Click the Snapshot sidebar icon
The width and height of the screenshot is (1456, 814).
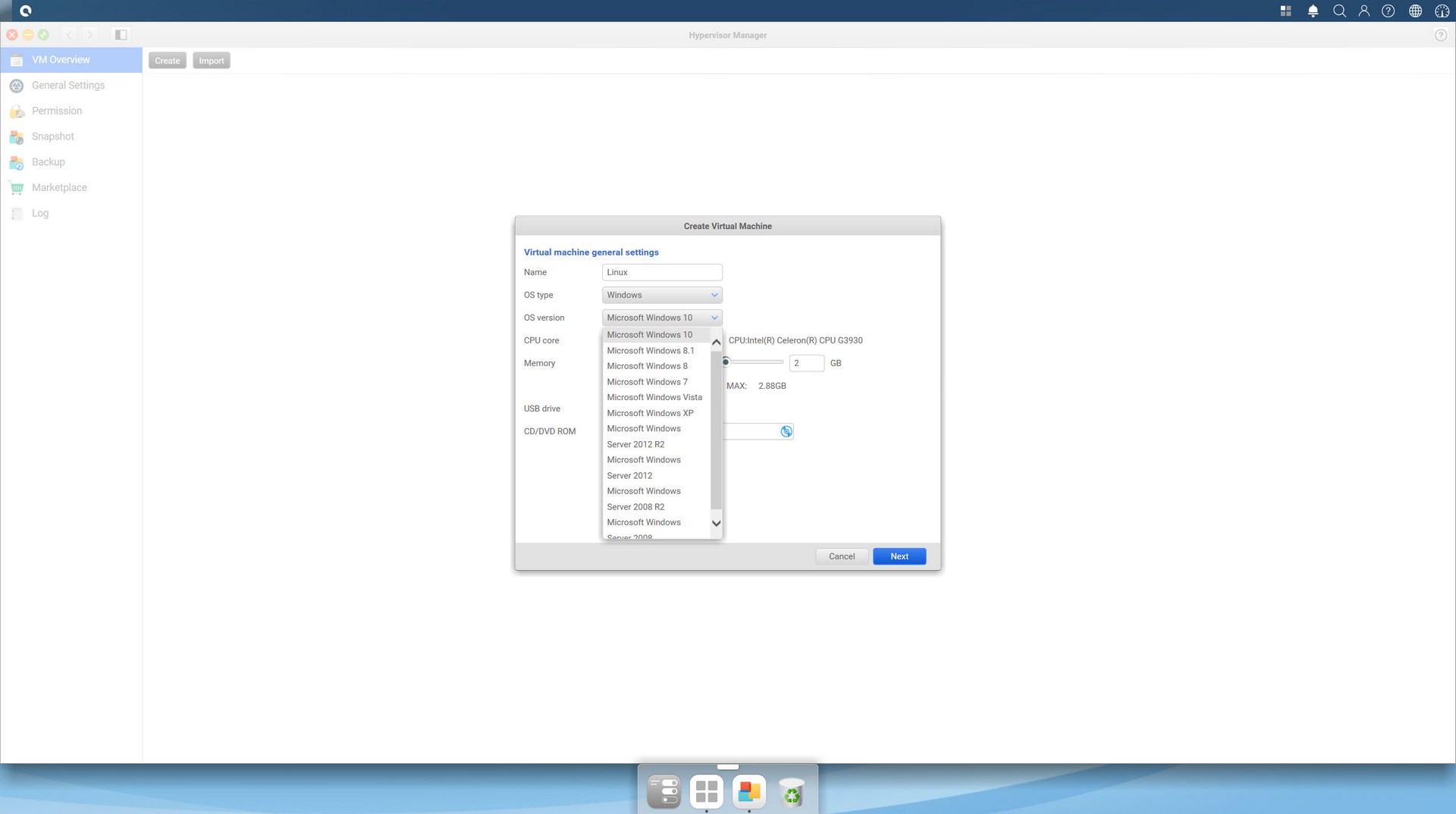[17, 137]
